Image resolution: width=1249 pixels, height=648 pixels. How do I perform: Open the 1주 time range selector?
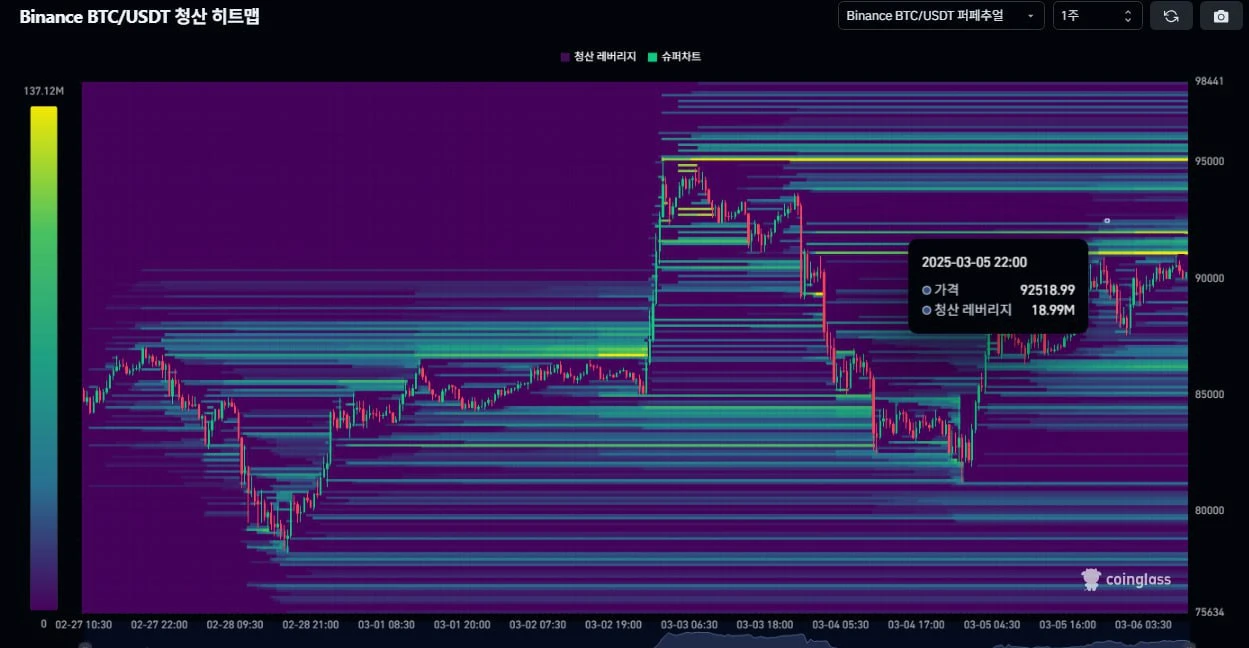point(1097,16)
